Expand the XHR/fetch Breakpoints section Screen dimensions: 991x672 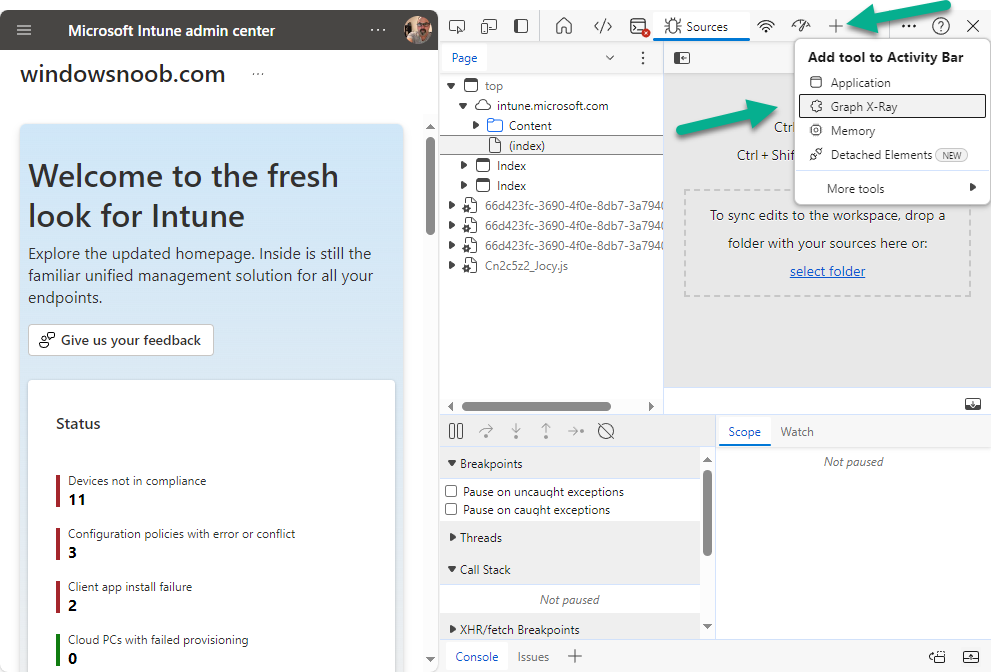point(452,629)
